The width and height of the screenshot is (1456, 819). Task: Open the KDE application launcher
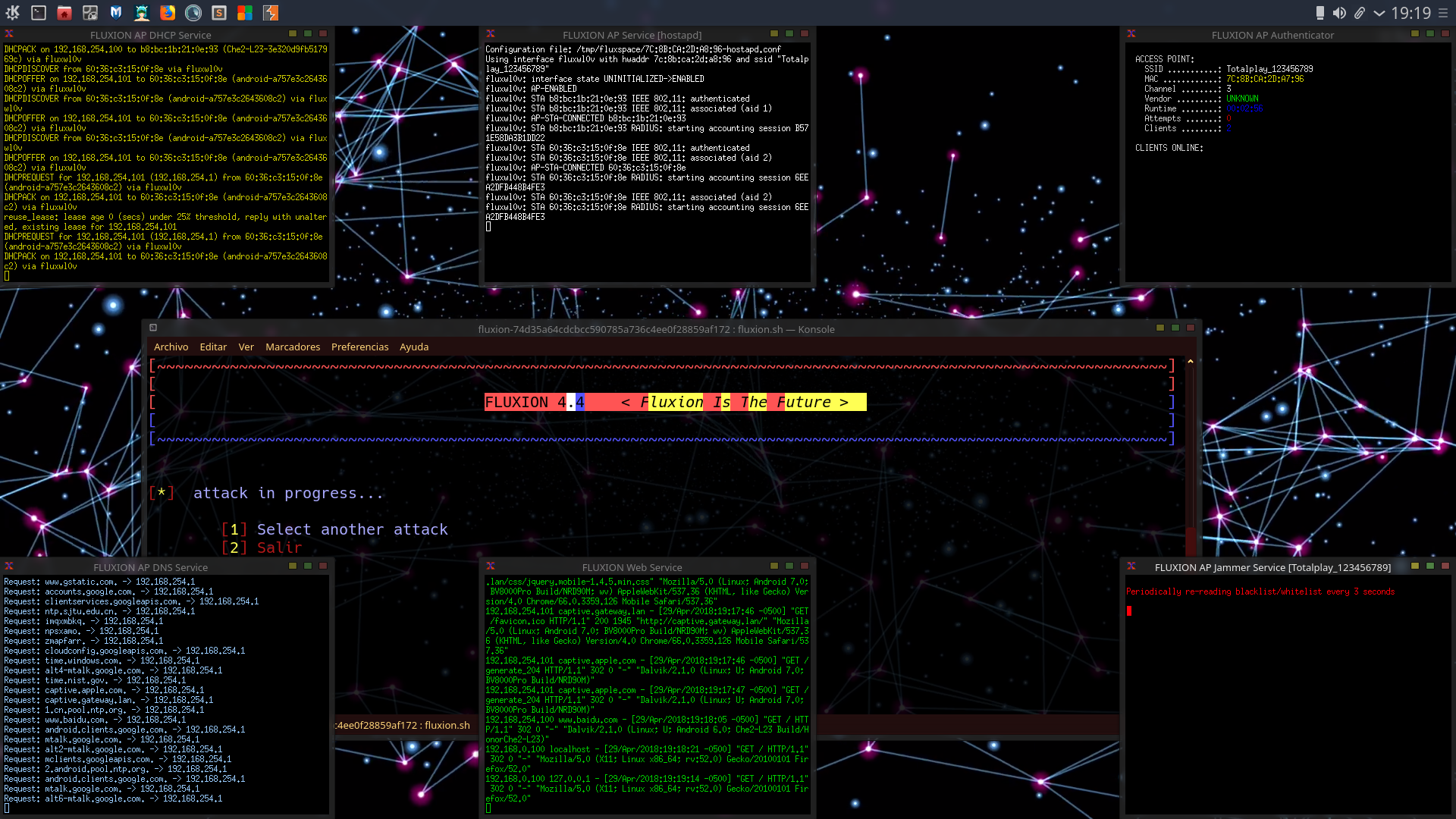12,12
